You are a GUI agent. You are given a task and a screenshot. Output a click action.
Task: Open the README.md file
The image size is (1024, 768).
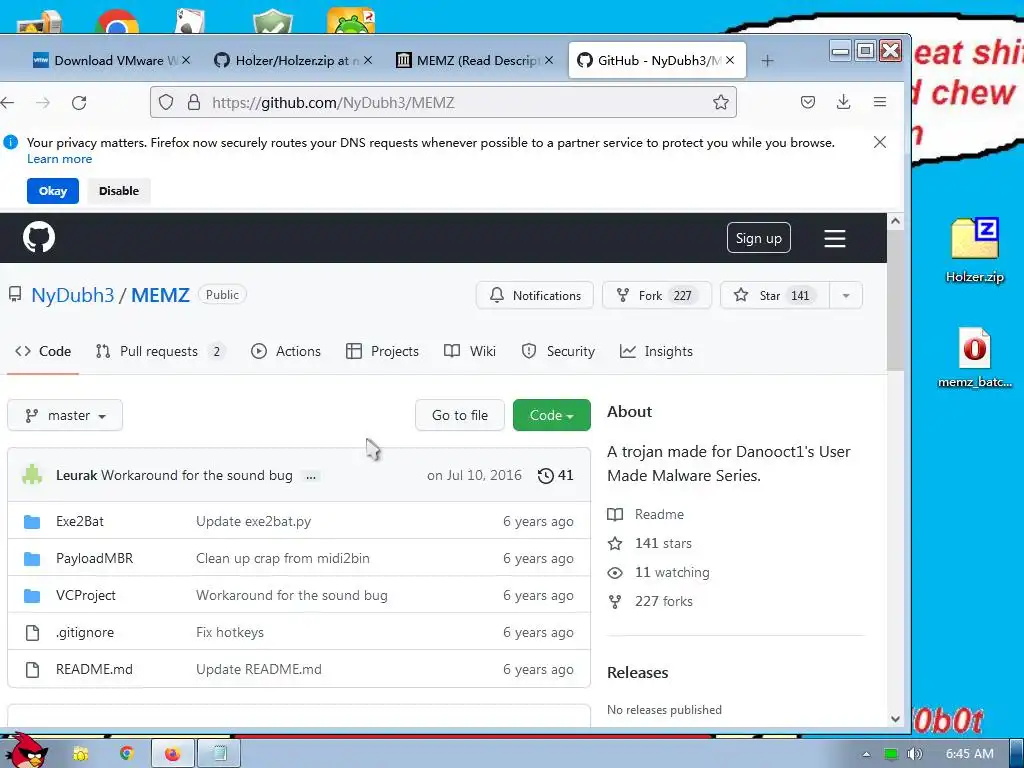94,669
